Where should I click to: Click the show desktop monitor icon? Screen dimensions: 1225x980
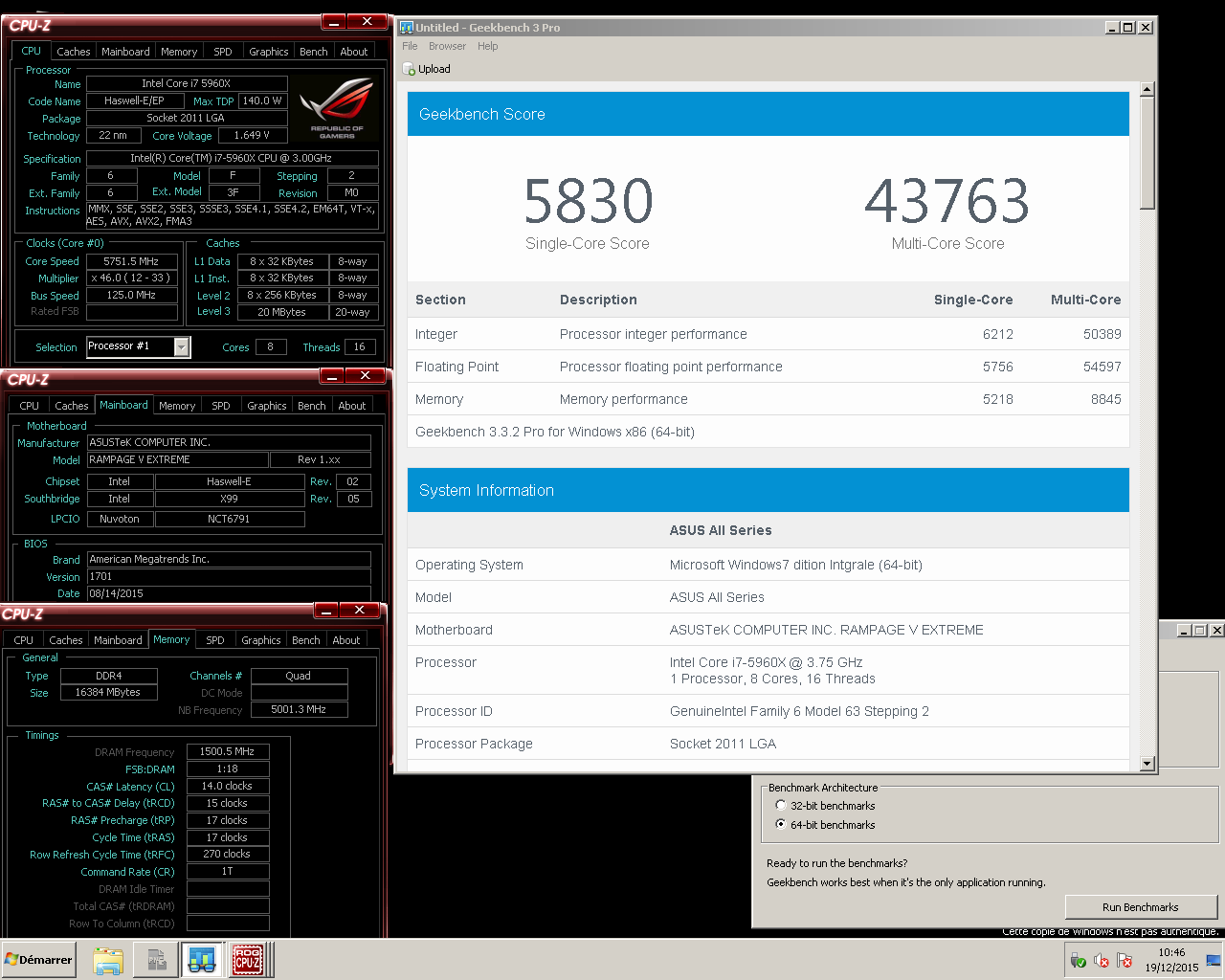[1214, 960]
